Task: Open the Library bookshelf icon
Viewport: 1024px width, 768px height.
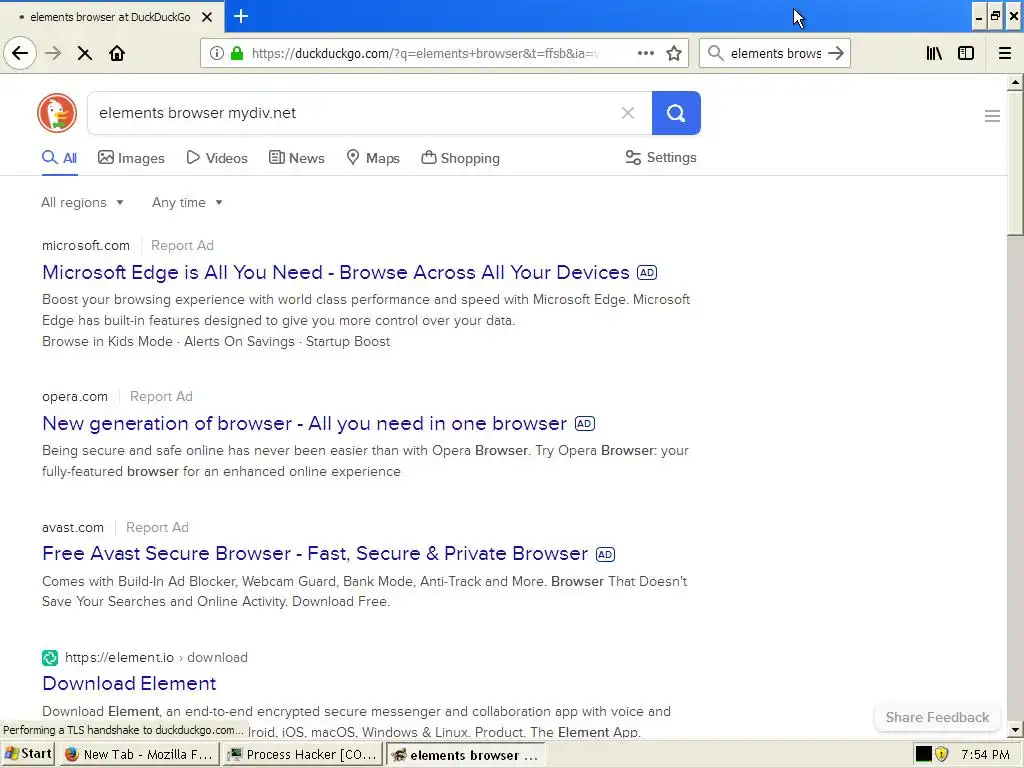Action: coord(934,53)
